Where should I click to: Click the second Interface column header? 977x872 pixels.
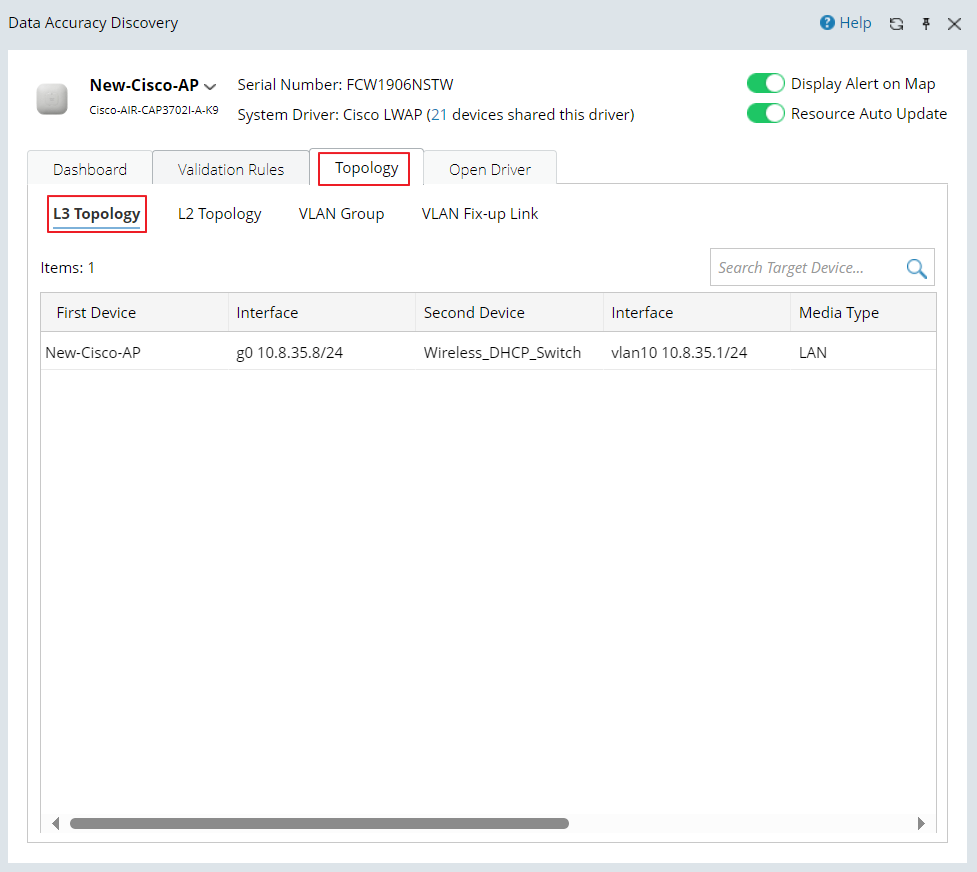pos(697,312)
